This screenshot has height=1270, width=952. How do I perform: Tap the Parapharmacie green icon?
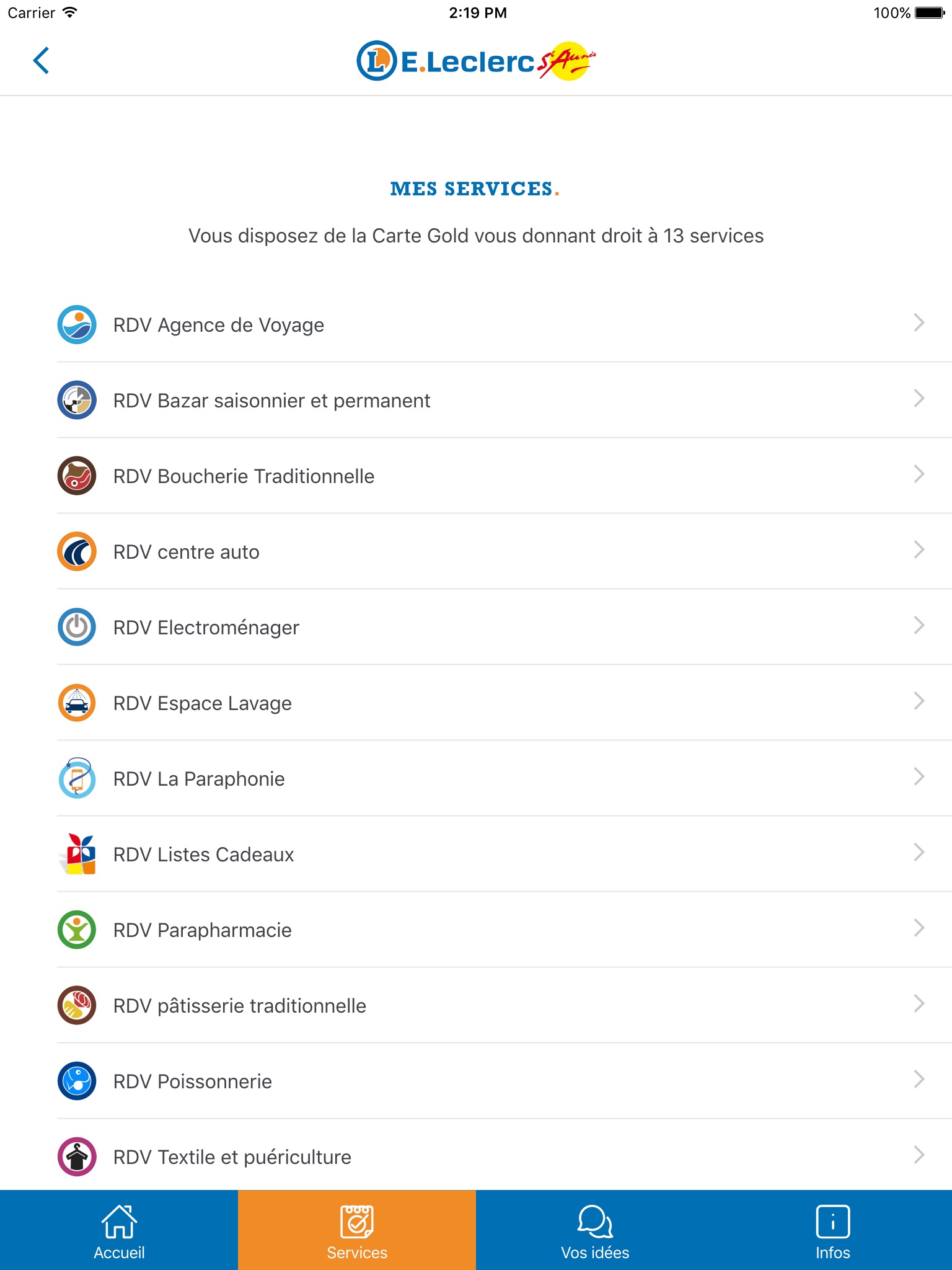tap(77, 930)
